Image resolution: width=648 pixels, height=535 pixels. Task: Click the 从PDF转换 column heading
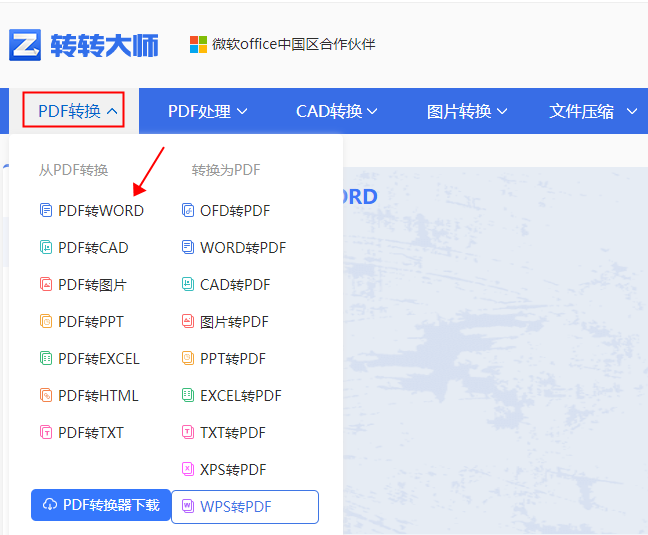(x=74, y=170)
